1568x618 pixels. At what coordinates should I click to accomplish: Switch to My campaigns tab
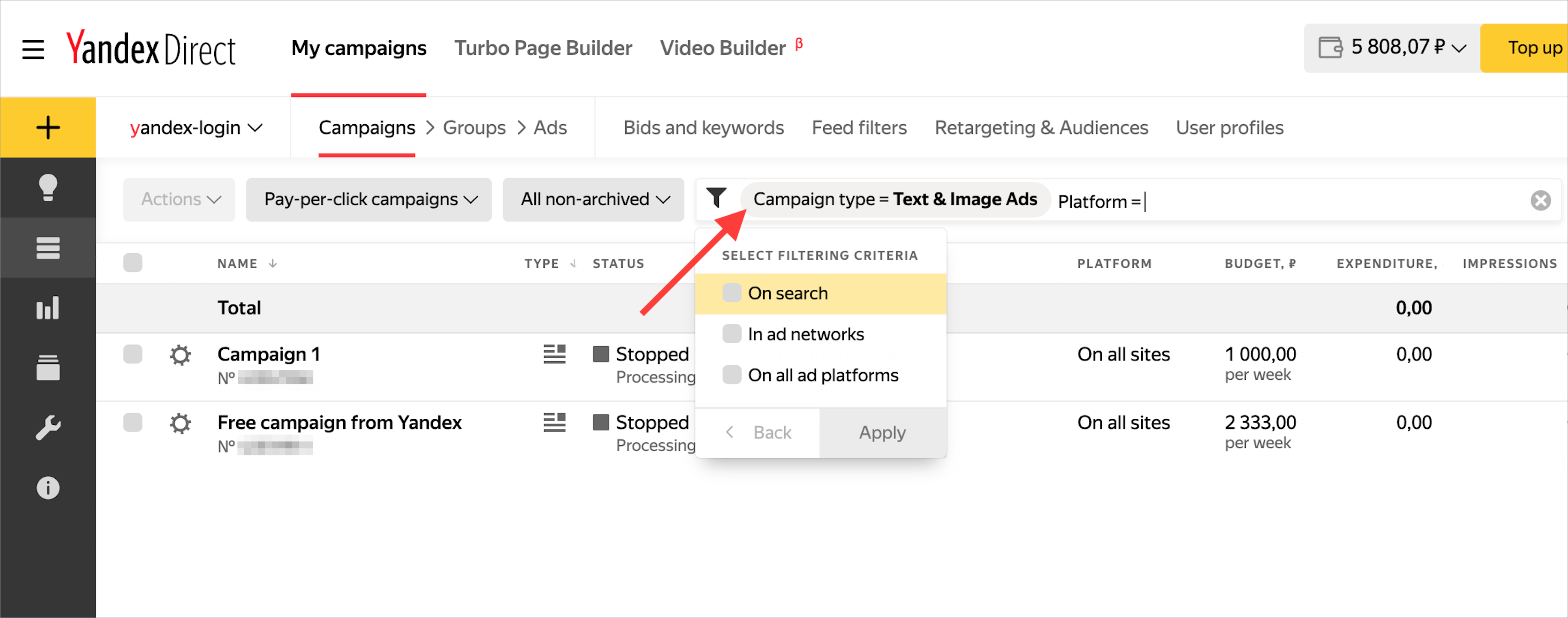[359, 48]
